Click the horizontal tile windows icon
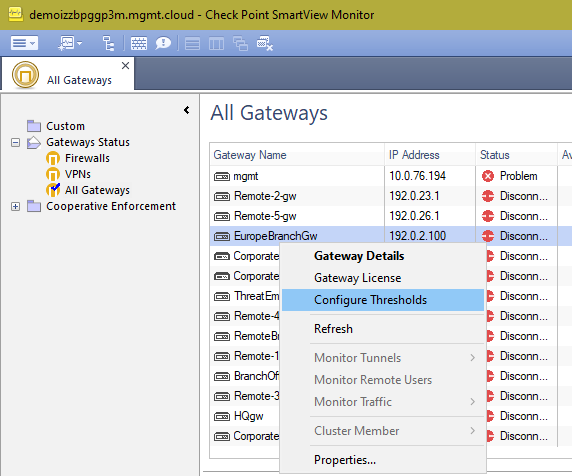This screenshot has width=572, height=476. 192,44
